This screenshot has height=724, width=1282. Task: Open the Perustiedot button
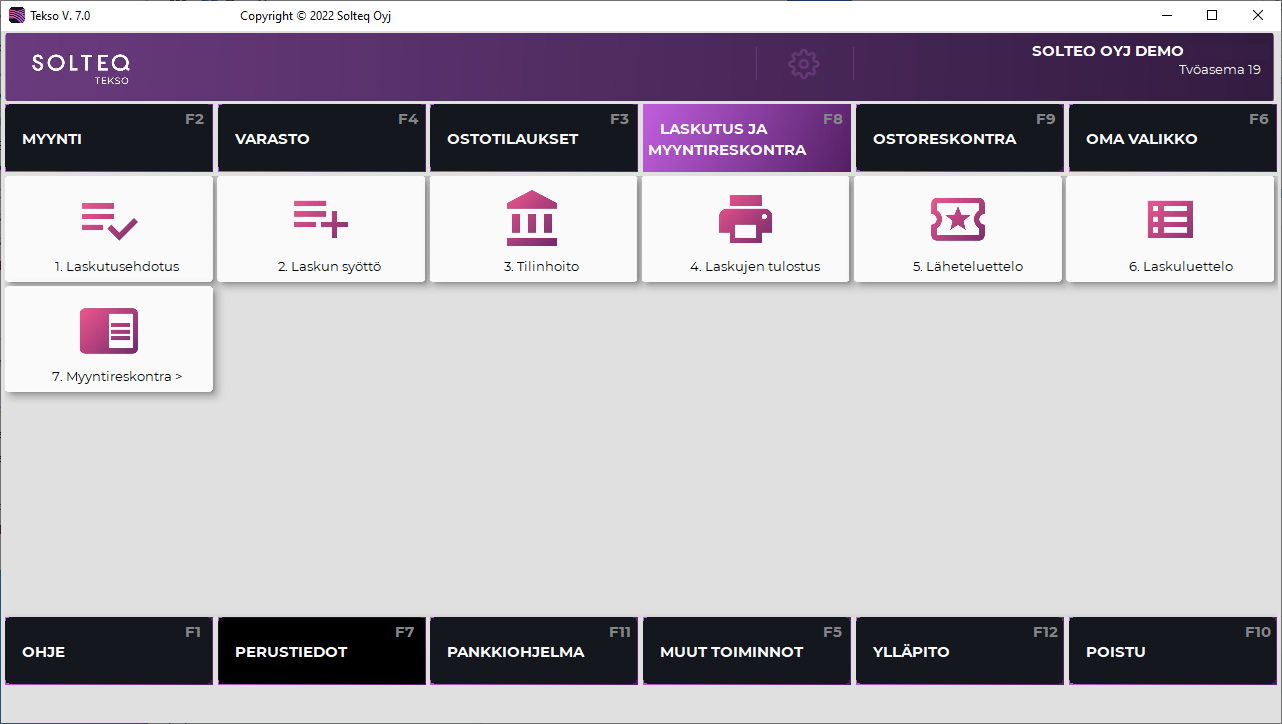coord(321,651)
